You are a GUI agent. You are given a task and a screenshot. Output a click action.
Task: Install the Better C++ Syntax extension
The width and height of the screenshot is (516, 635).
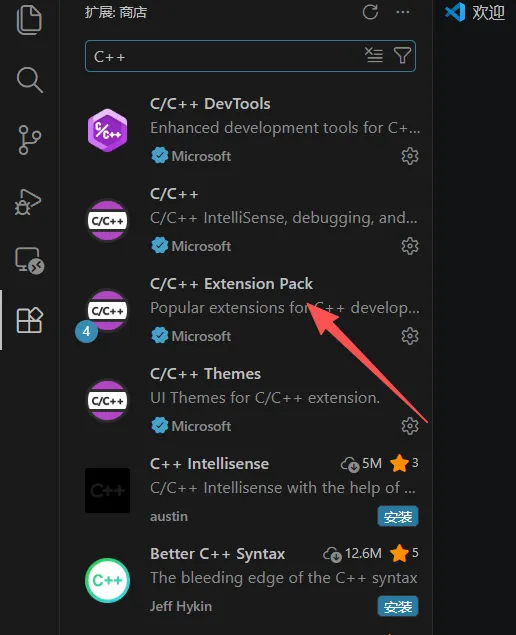coord(398,606)
